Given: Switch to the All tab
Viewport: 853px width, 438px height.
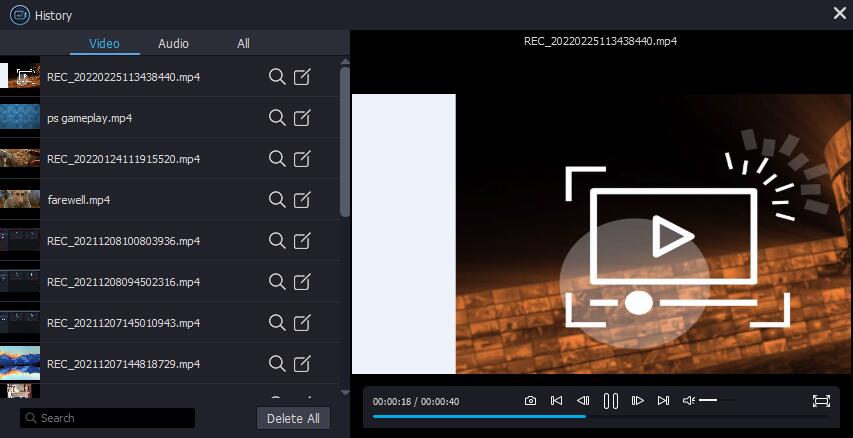Looking at the screenshot, I should (x=243, y=44).
